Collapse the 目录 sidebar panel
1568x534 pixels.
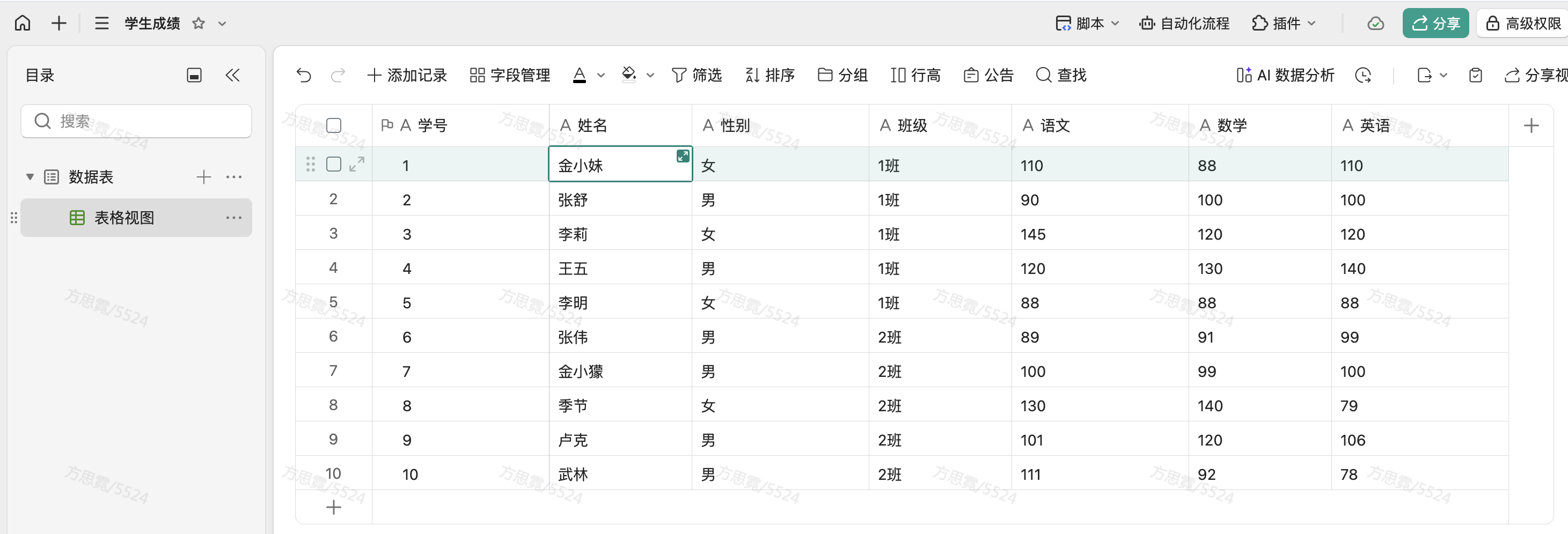232,75
